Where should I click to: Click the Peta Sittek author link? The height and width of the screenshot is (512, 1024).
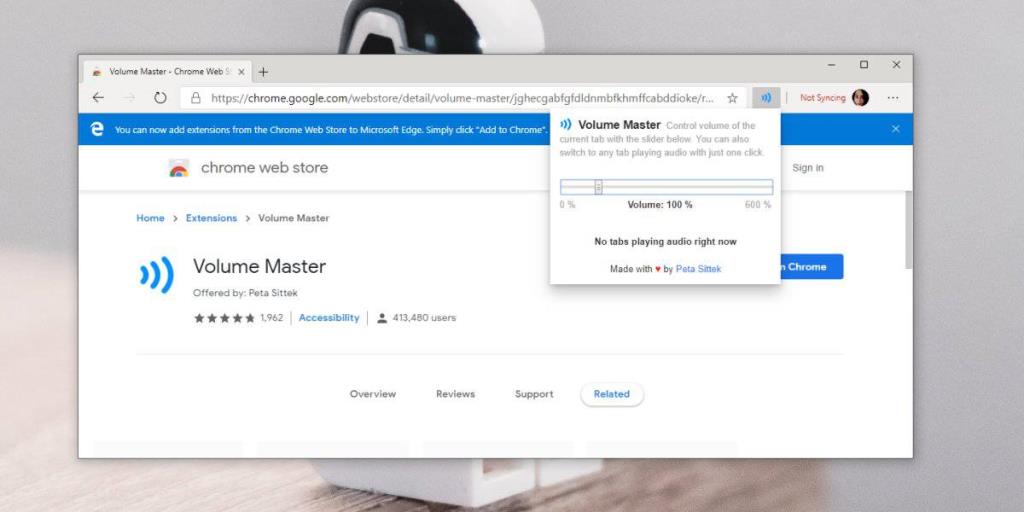point(698,269)
